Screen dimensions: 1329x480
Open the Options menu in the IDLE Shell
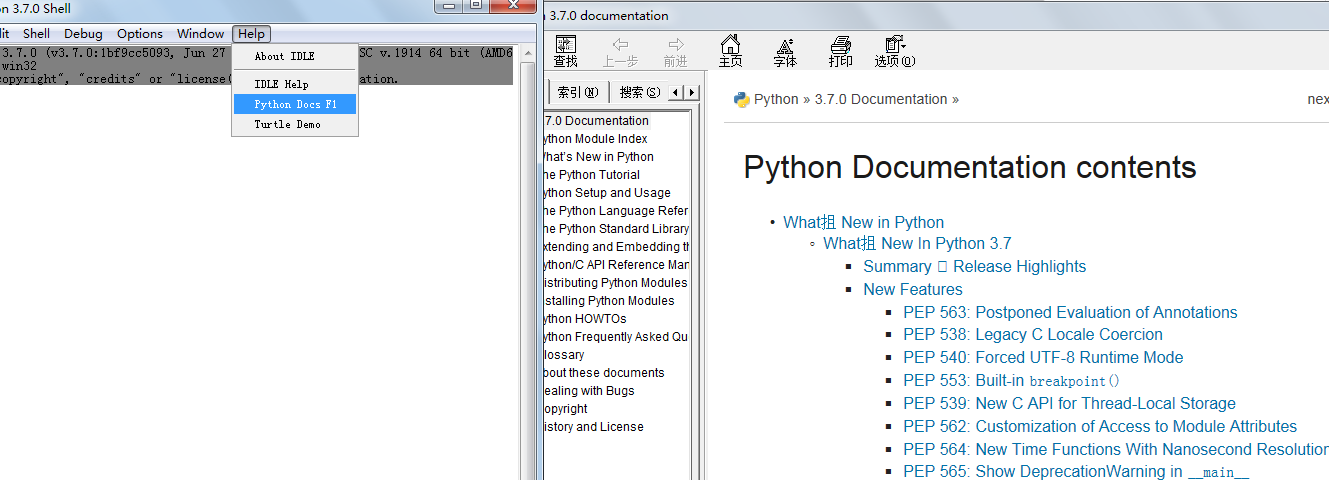[x=140, y=34]
